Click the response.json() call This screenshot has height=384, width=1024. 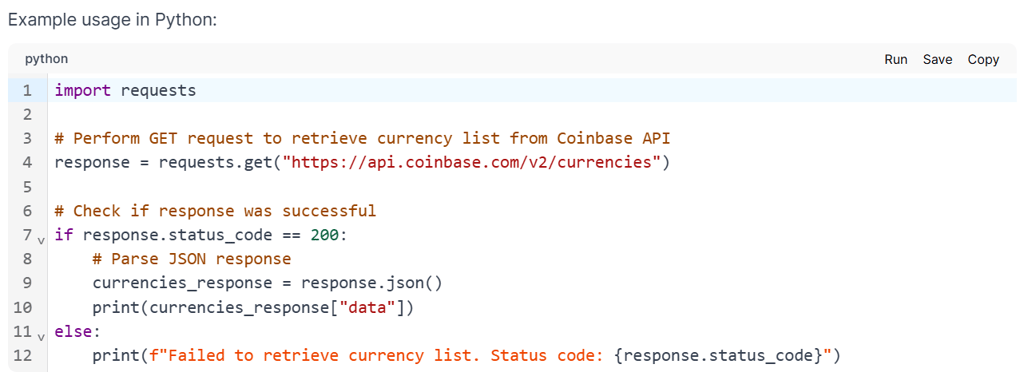point(372,283)
